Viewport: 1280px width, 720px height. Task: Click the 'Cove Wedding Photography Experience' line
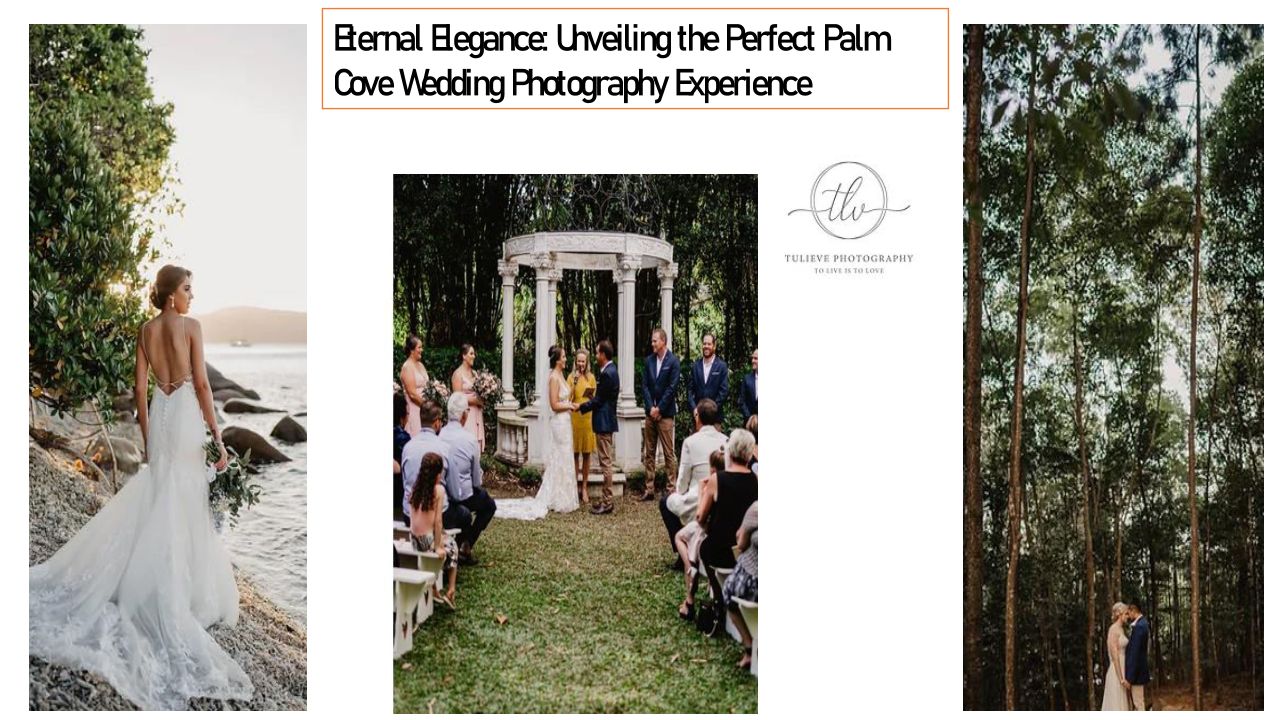(572, 83)
